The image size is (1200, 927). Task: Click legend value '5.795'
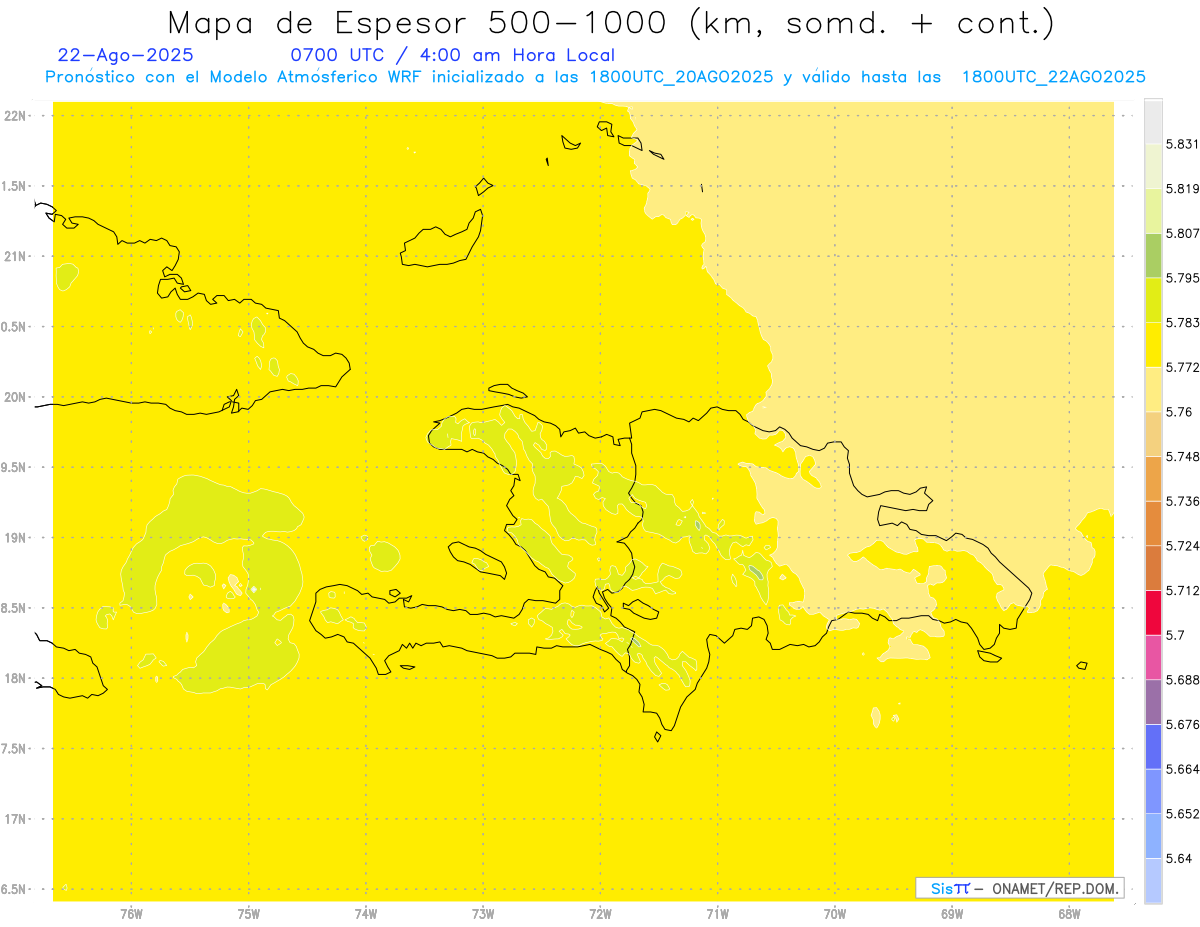pyautogui.click(x=1182, y=278)
